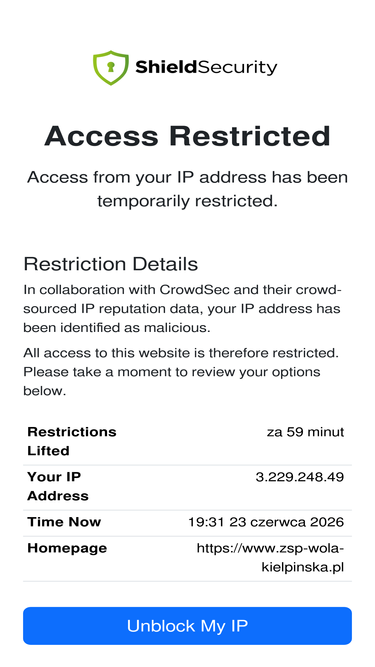Click the green shield logo icon
Screen dimensions: 375x667
tap(111, 68)
